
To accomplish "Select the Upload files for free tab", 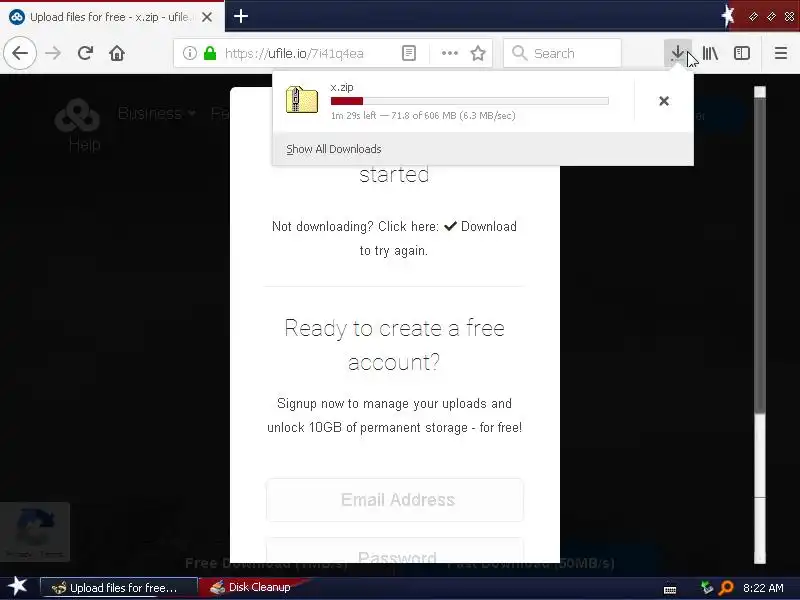I will coord(112,17).
